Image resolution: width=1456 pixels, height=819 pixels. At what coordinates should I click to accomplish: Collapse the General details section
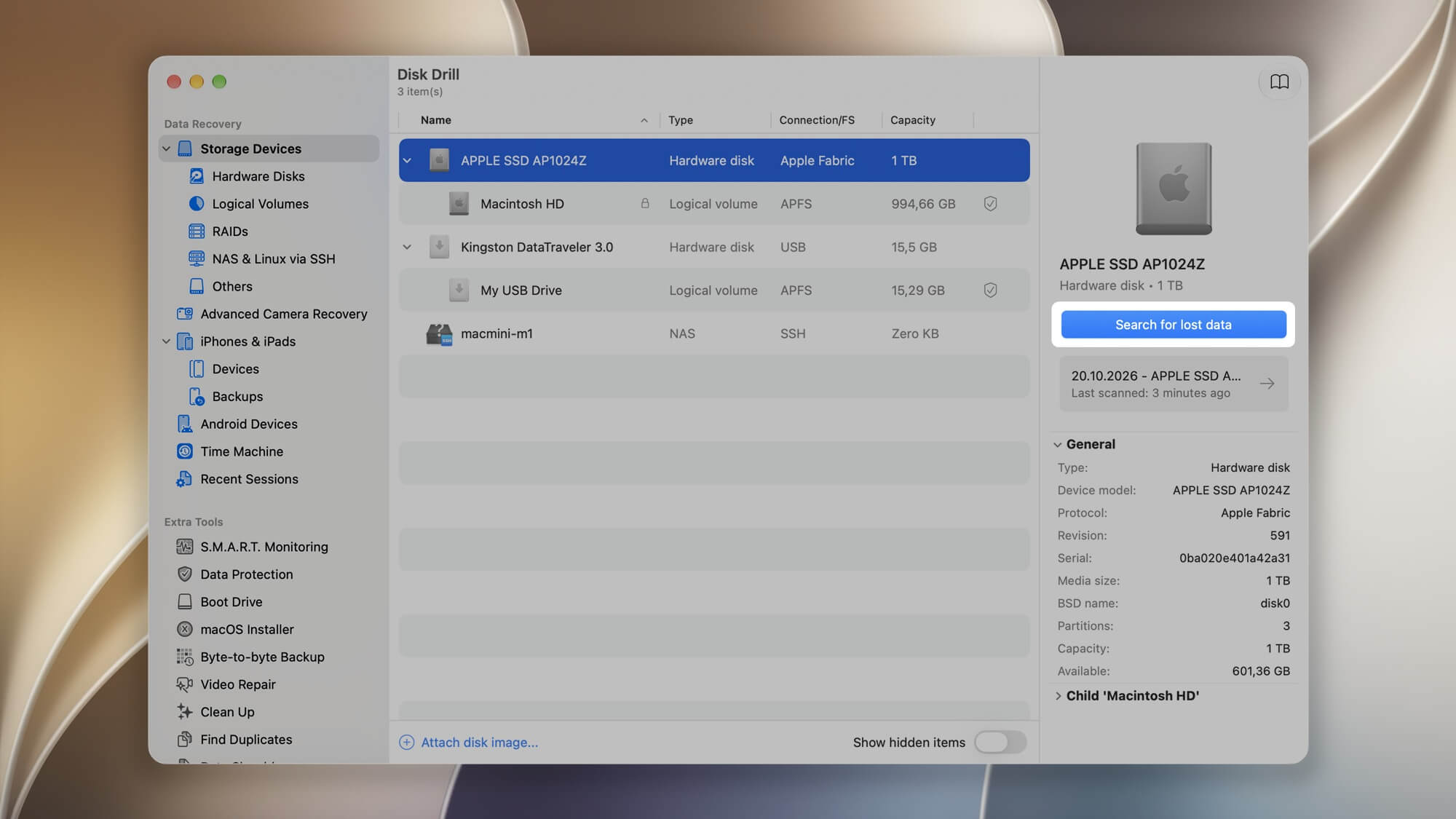click(1058, 445)
